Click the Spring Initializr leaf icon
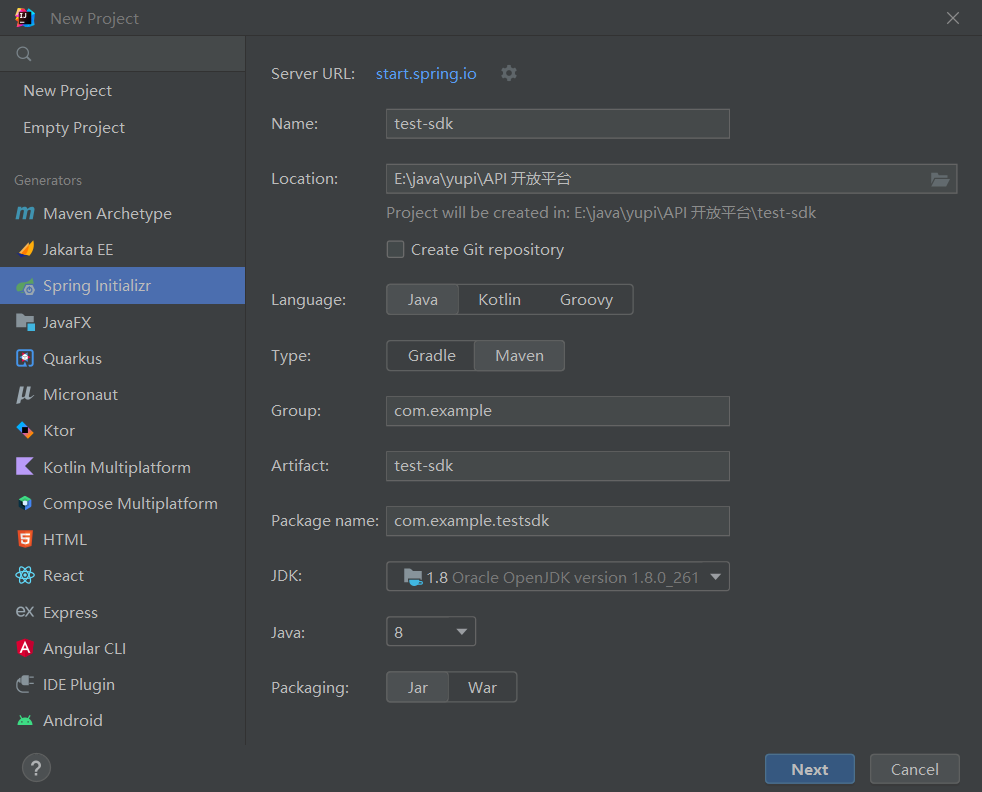 (25, 287)
